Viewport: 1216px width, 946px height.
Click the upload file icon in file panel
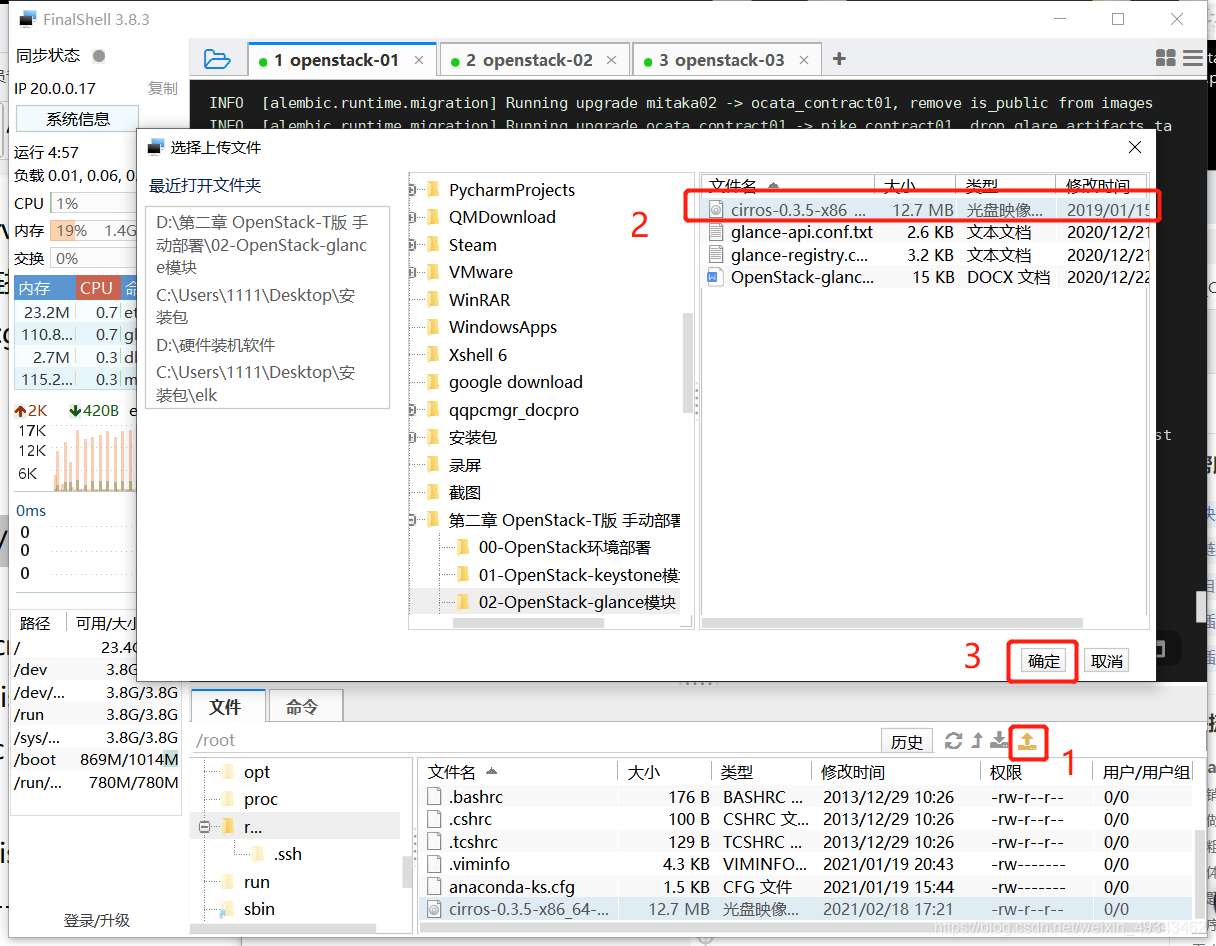point(1027,741)
